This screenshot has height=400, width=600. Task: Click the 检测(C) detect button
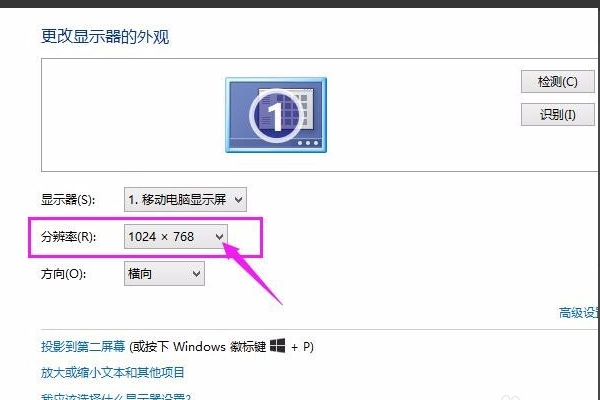tap(558, 82)
